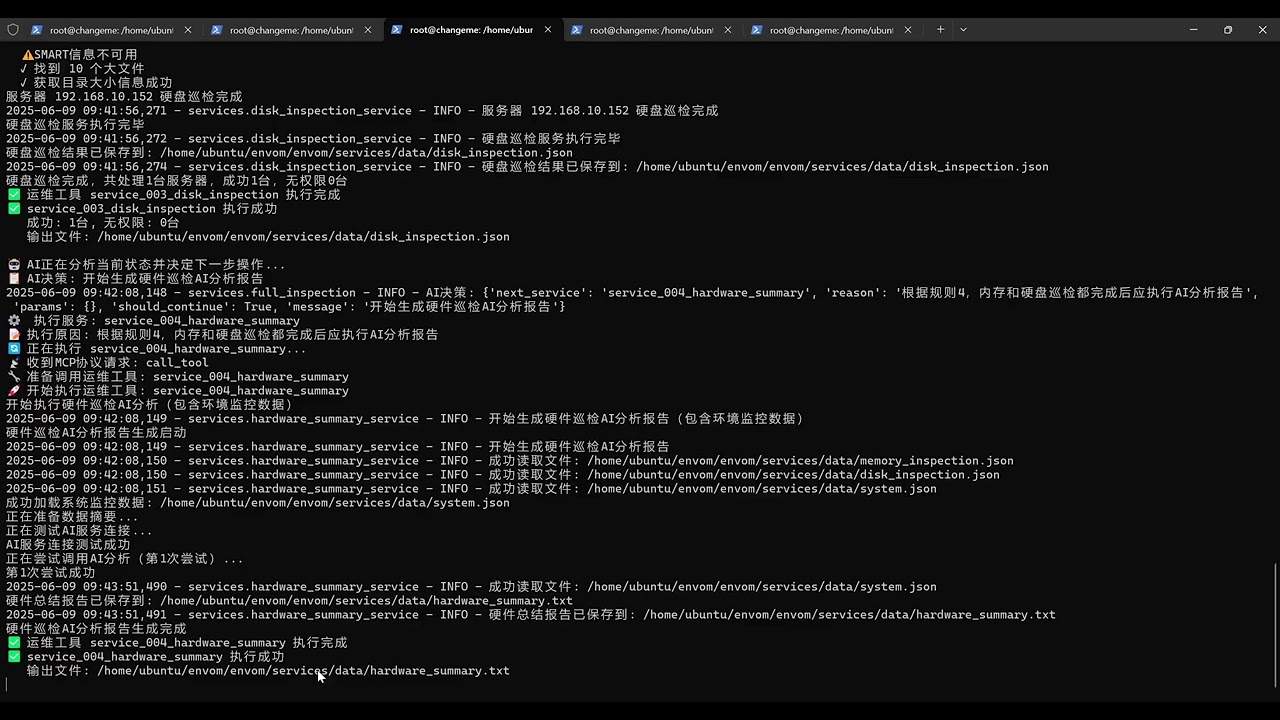Click the line '硬件巡检AI分析报告生成完成'
The height and width of the screenshot is (720, 1280).
coord(96,629)
